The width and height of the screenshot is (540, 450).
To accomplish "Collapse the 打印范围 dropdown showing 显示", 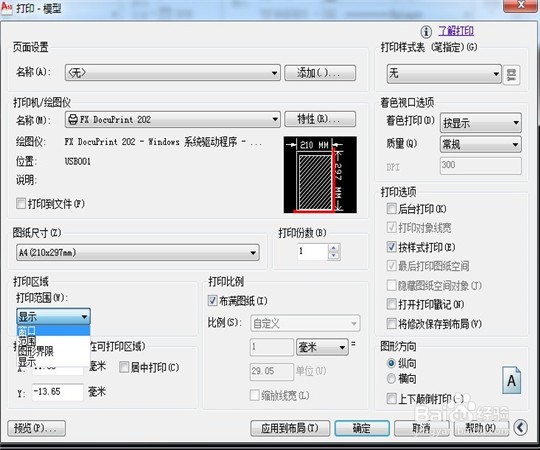I will pos(54,316).
